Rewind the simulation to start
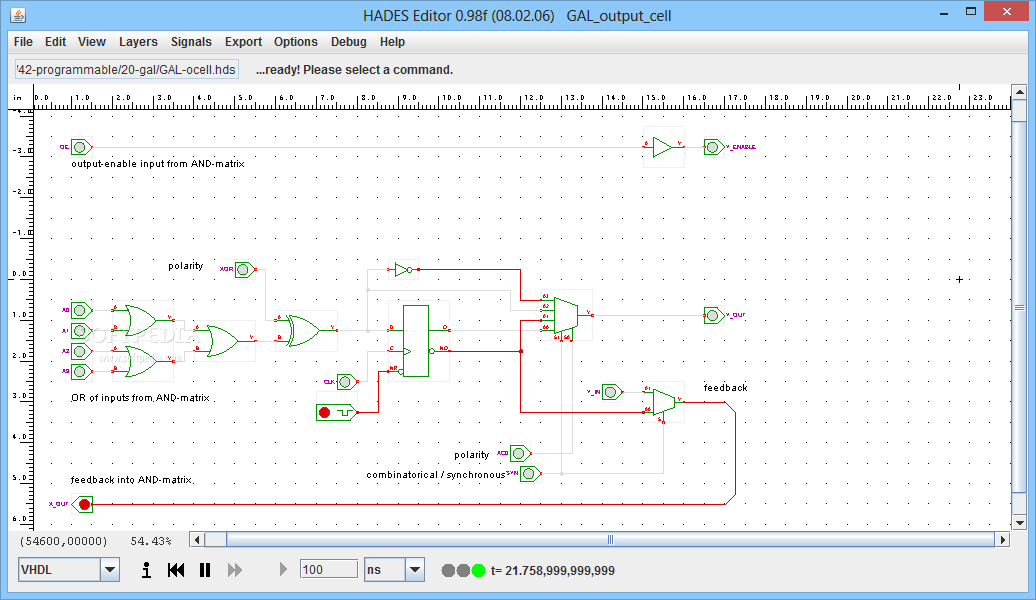 click(x=176, y=570)
